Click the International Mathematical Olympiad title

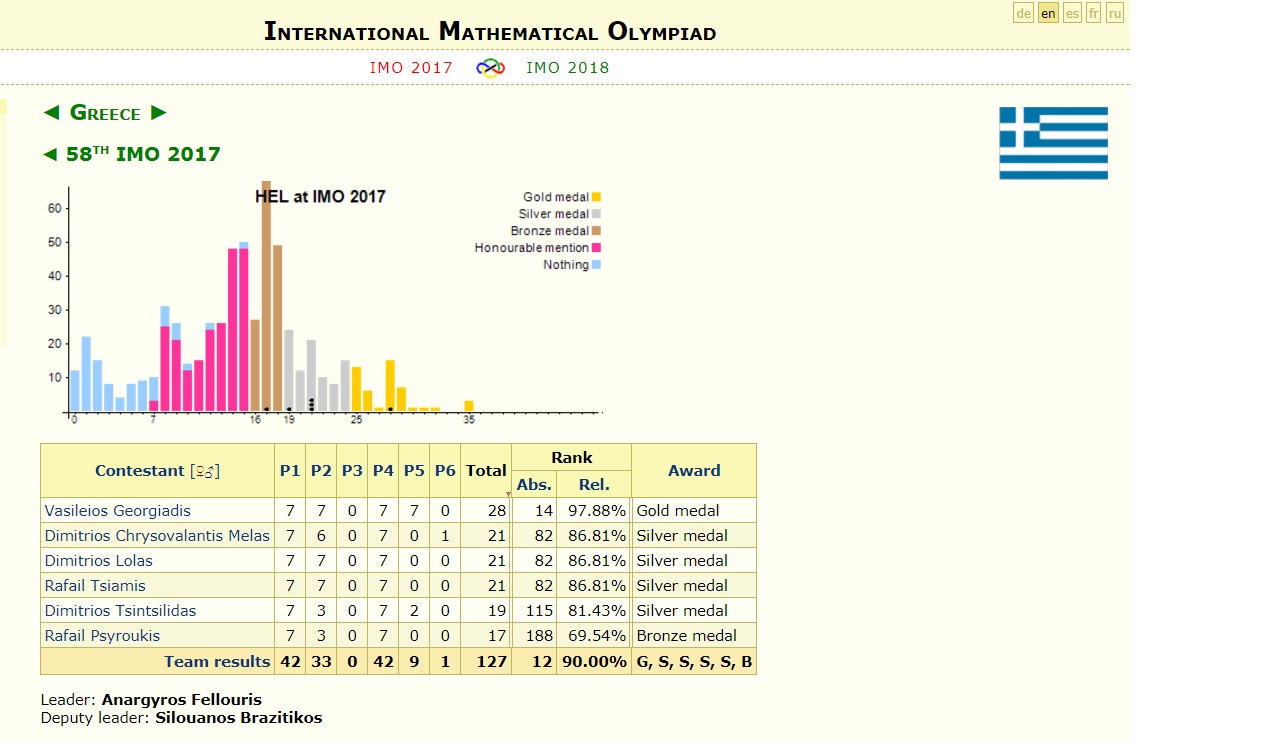490,31
